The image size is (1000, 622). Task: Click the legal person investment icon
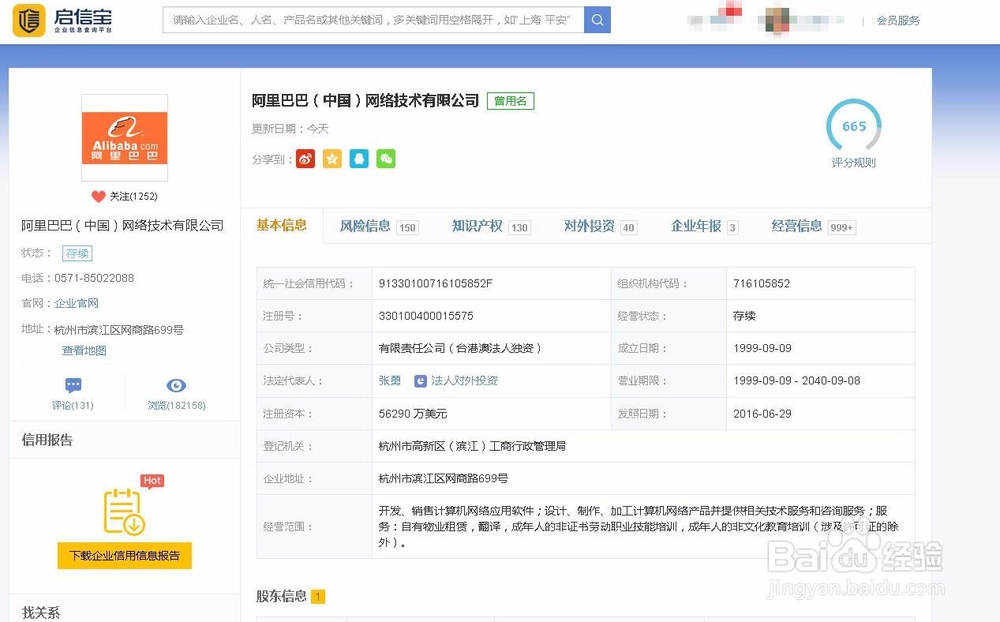pos(420,381)
